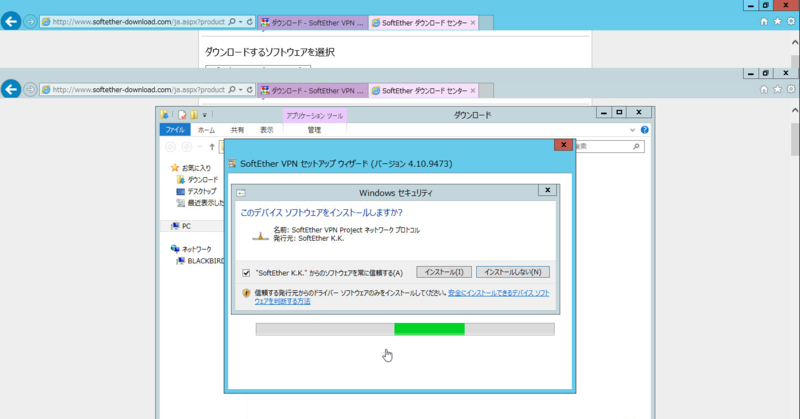
Task: Switch to SoftEther ダウンロード センター tab in lower IE
Action: (x=423, y=91)
